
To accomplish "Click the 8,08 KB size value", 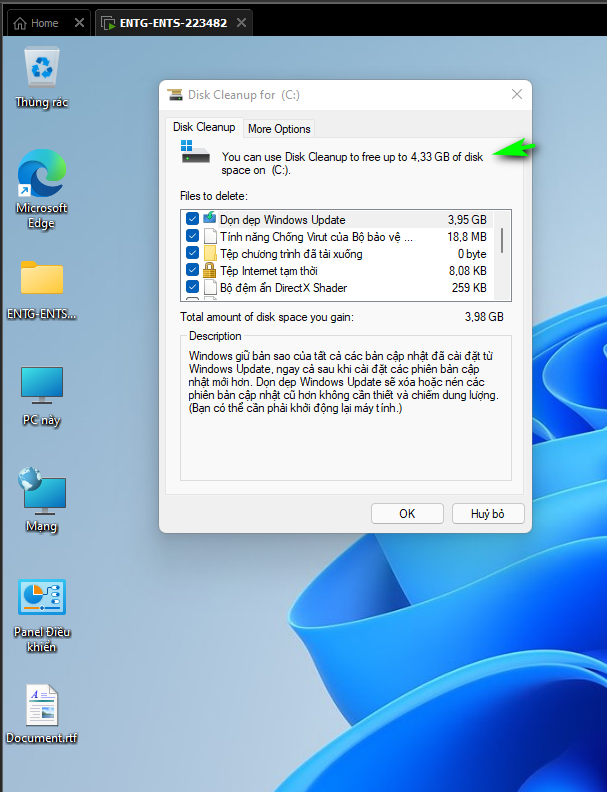I will (x=468, y=271).
